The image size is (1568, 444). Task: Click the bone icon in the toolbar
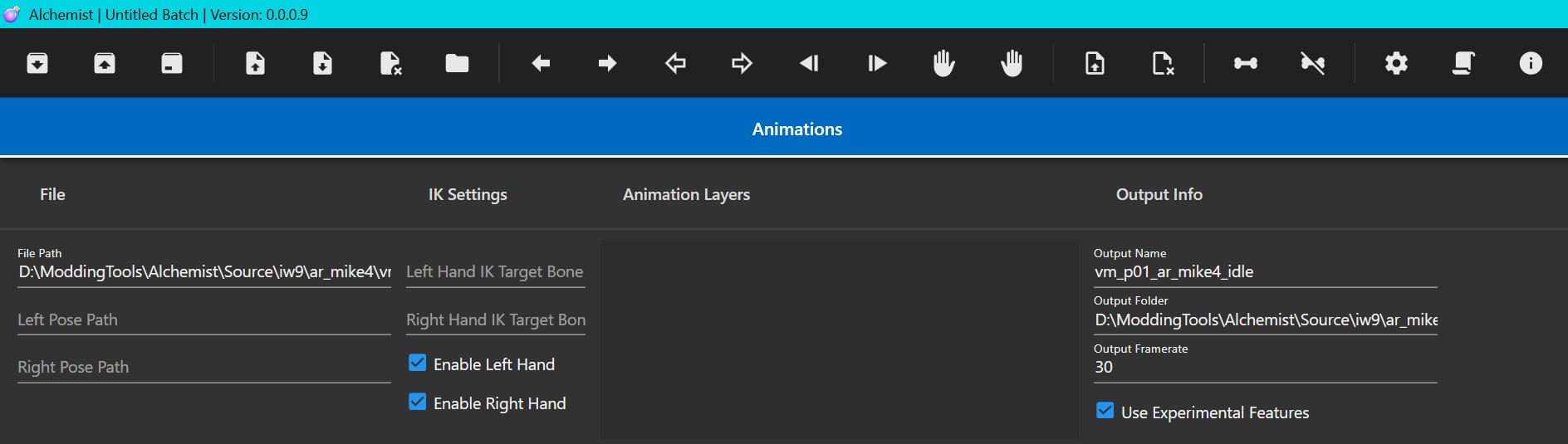pos(1246,63)
